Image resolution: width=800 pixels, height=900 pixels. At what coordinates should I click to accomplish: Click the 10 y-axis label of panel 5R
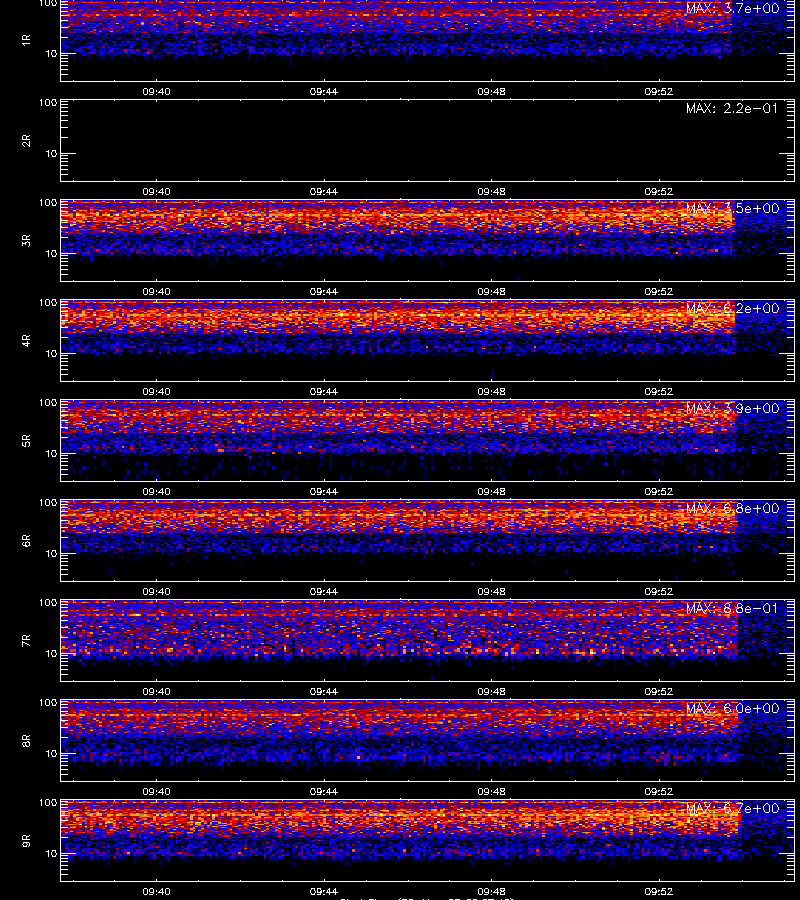pos(51,453)
